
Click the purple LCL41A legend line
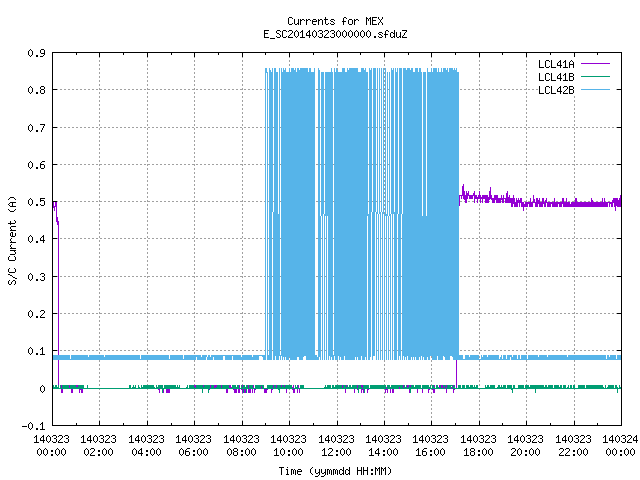[595, 64]
